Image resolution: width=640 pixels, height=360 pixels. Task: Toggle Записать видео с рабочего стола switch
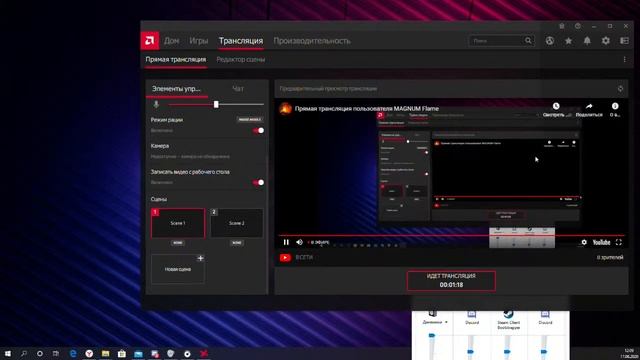click(258, 182)
